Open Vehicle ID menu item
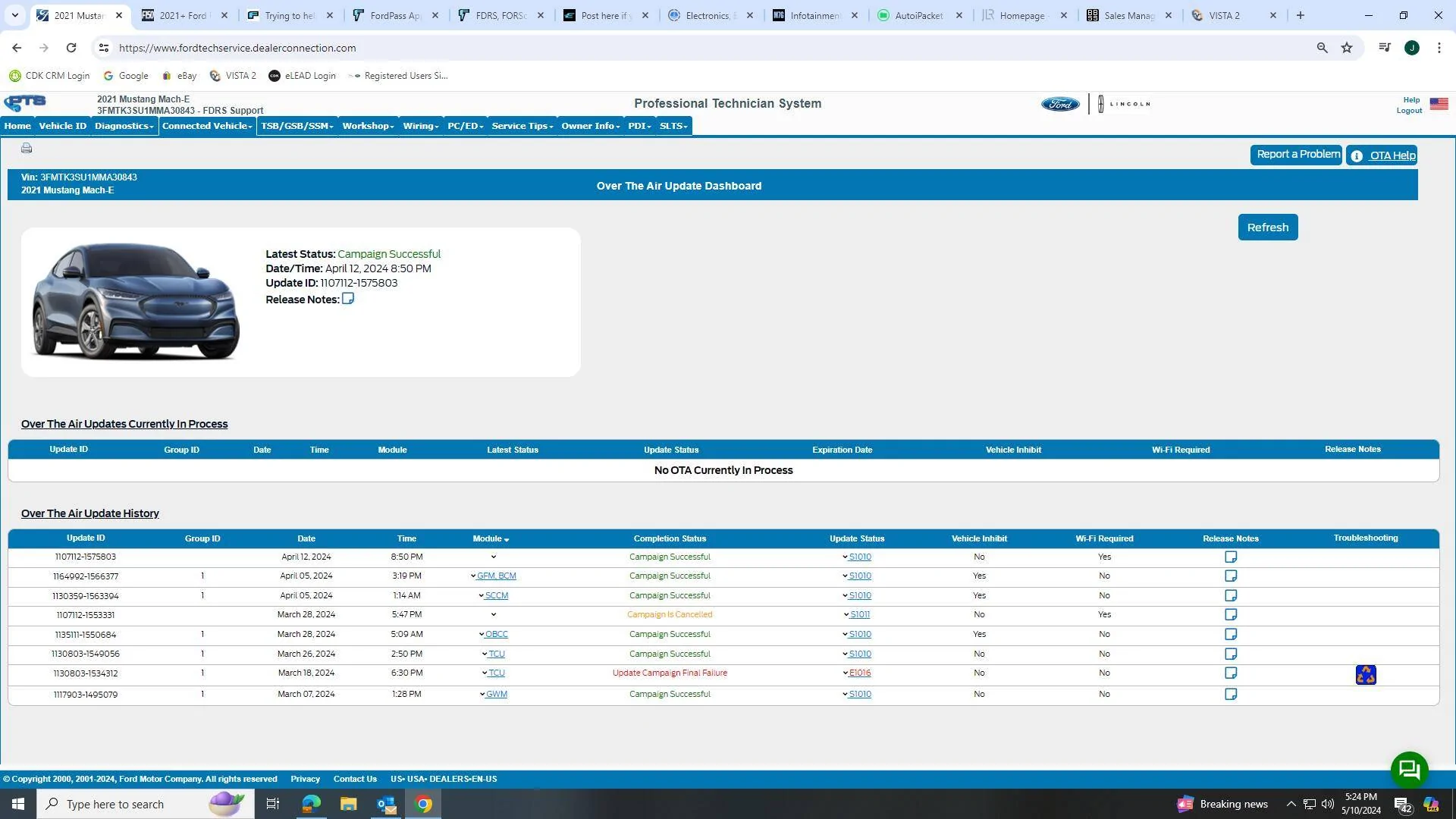This screenshot has height=819, width=1456. coord(62,126)
